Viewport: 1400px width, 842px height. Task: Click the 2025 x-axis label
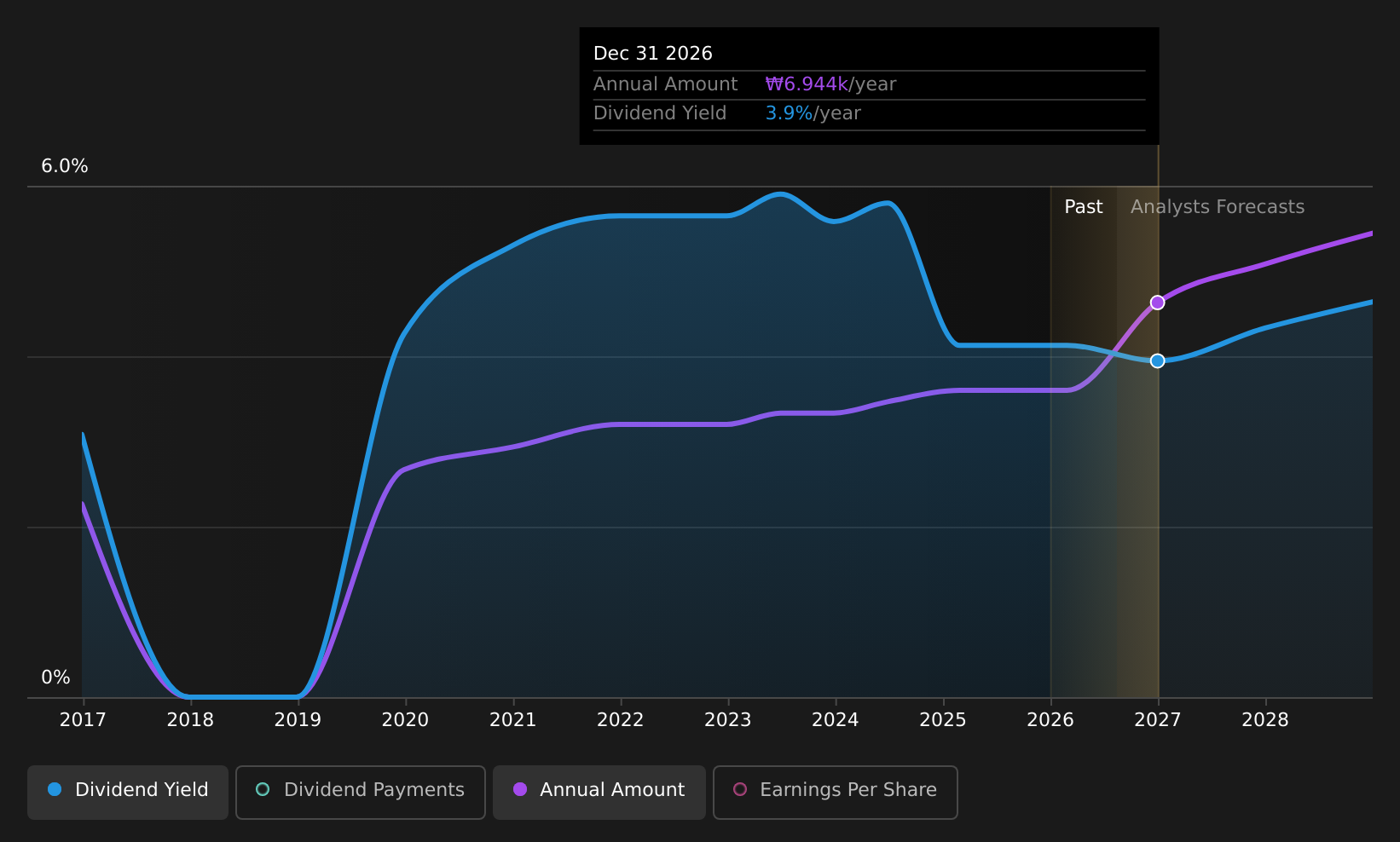click(x=942, y=720)
